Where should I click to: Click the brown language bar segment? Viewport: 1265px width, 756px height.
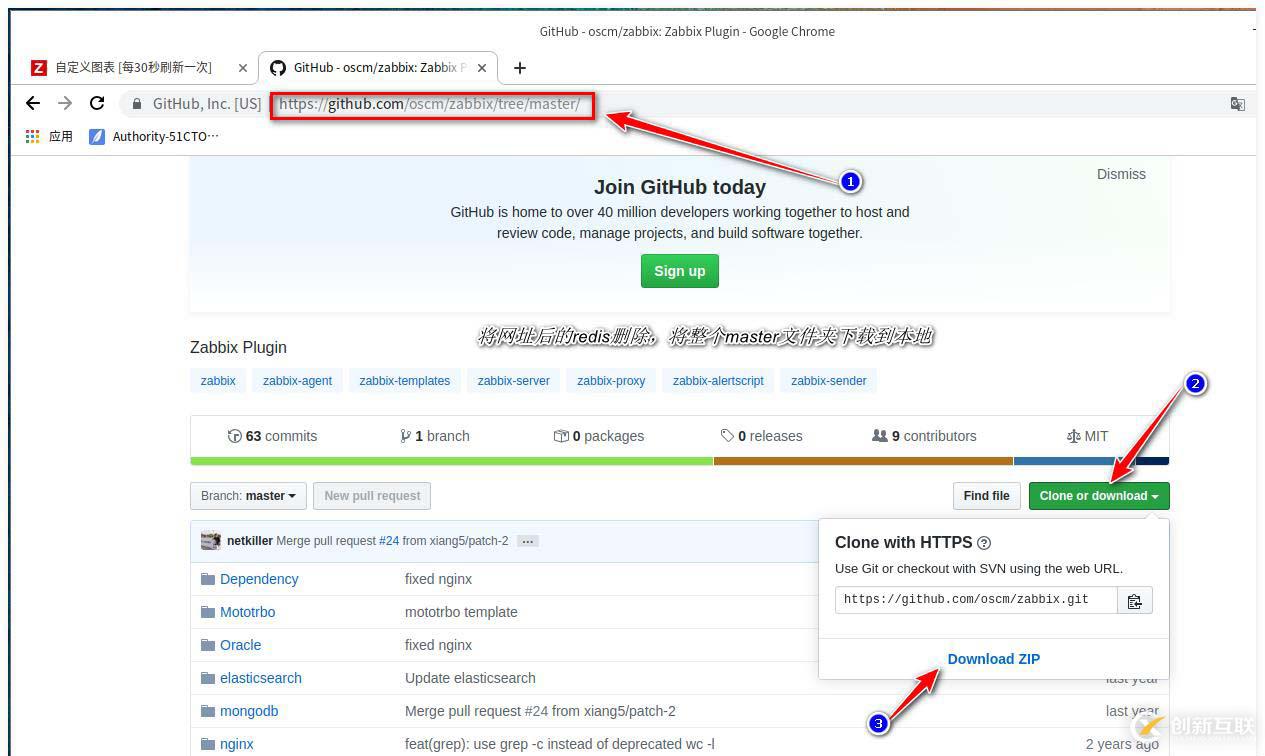tap(863, 461)
